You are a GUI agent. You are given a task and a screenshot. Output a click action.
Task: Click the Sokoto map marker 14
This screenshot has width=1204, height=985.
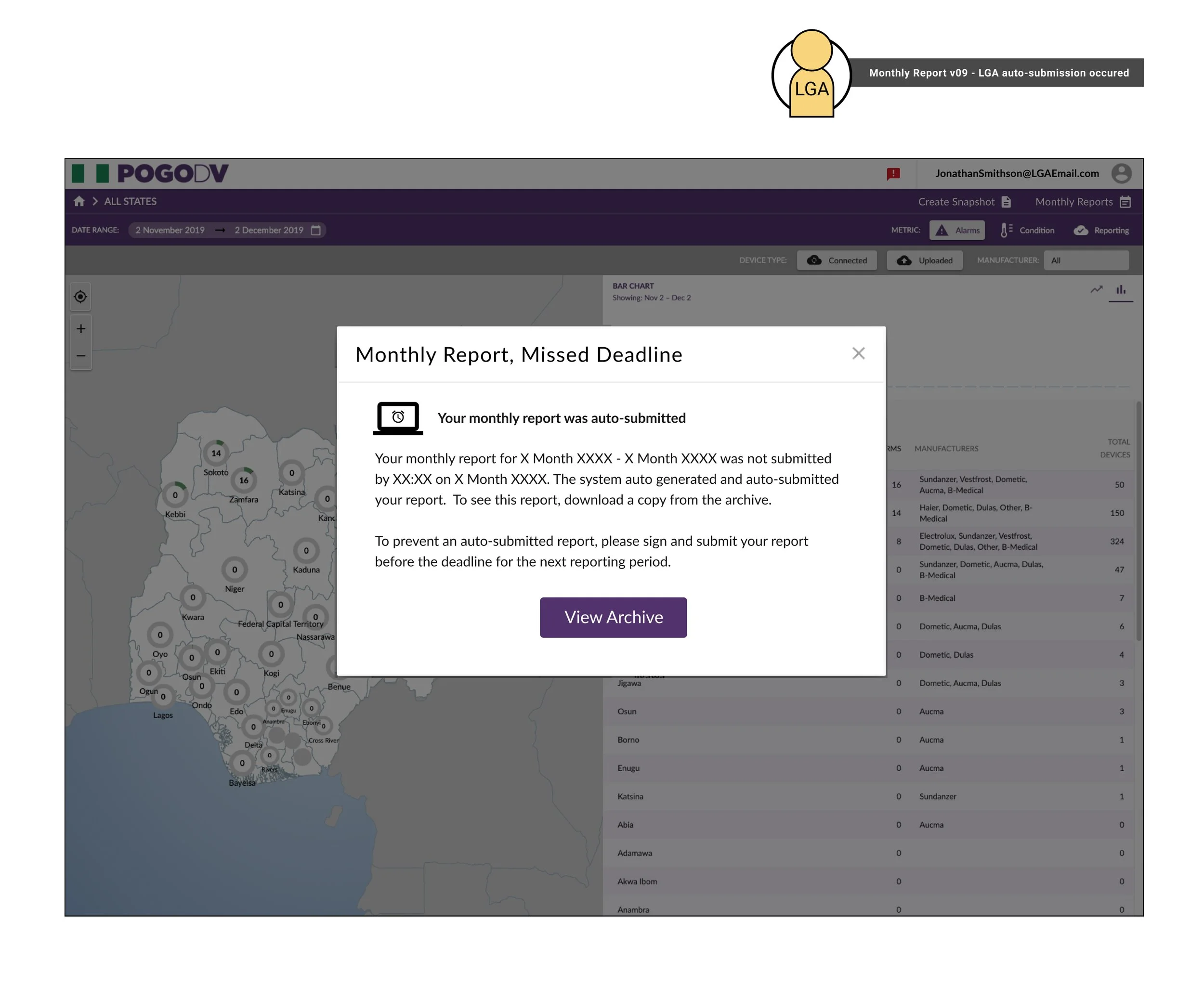point(216,453)
